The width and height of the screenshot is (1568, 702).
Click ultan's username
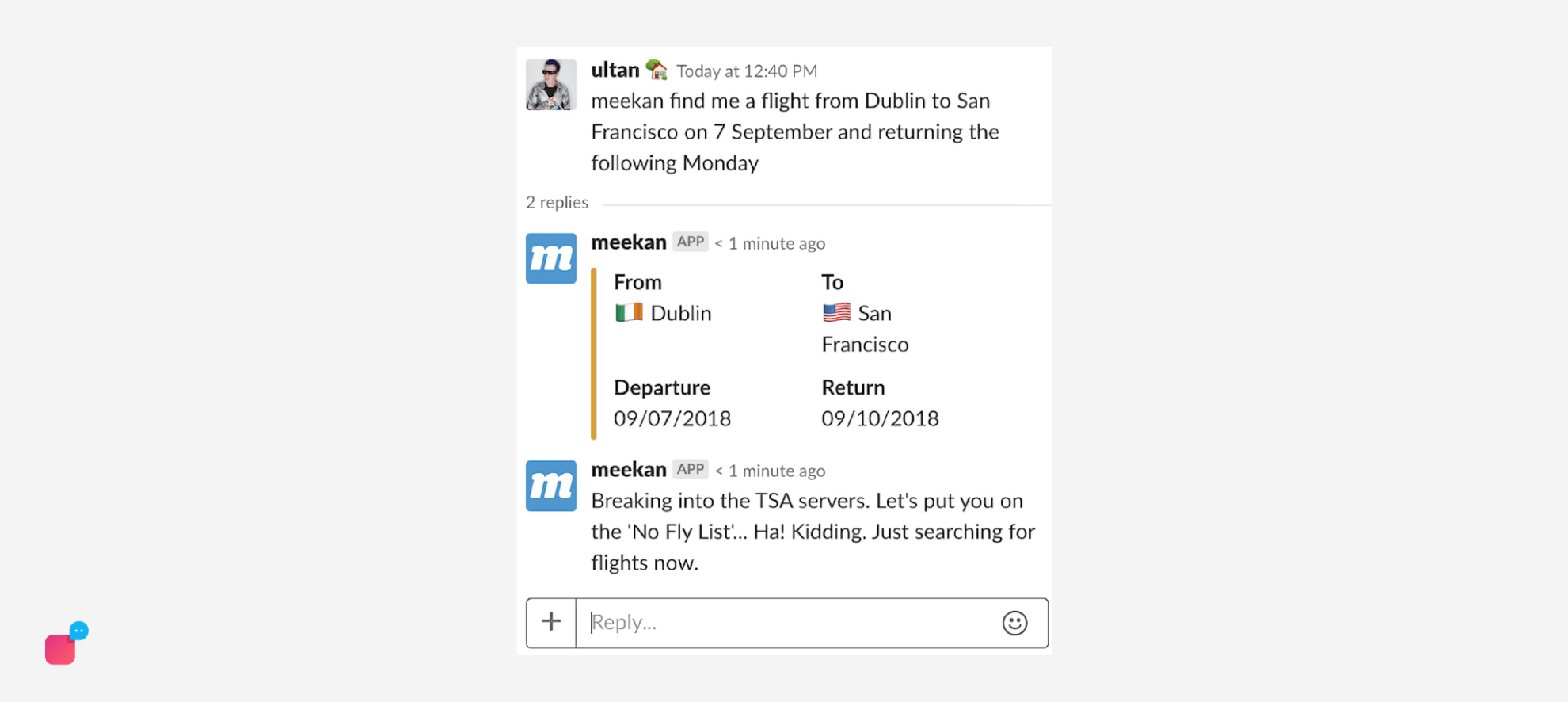pos(615,70)
